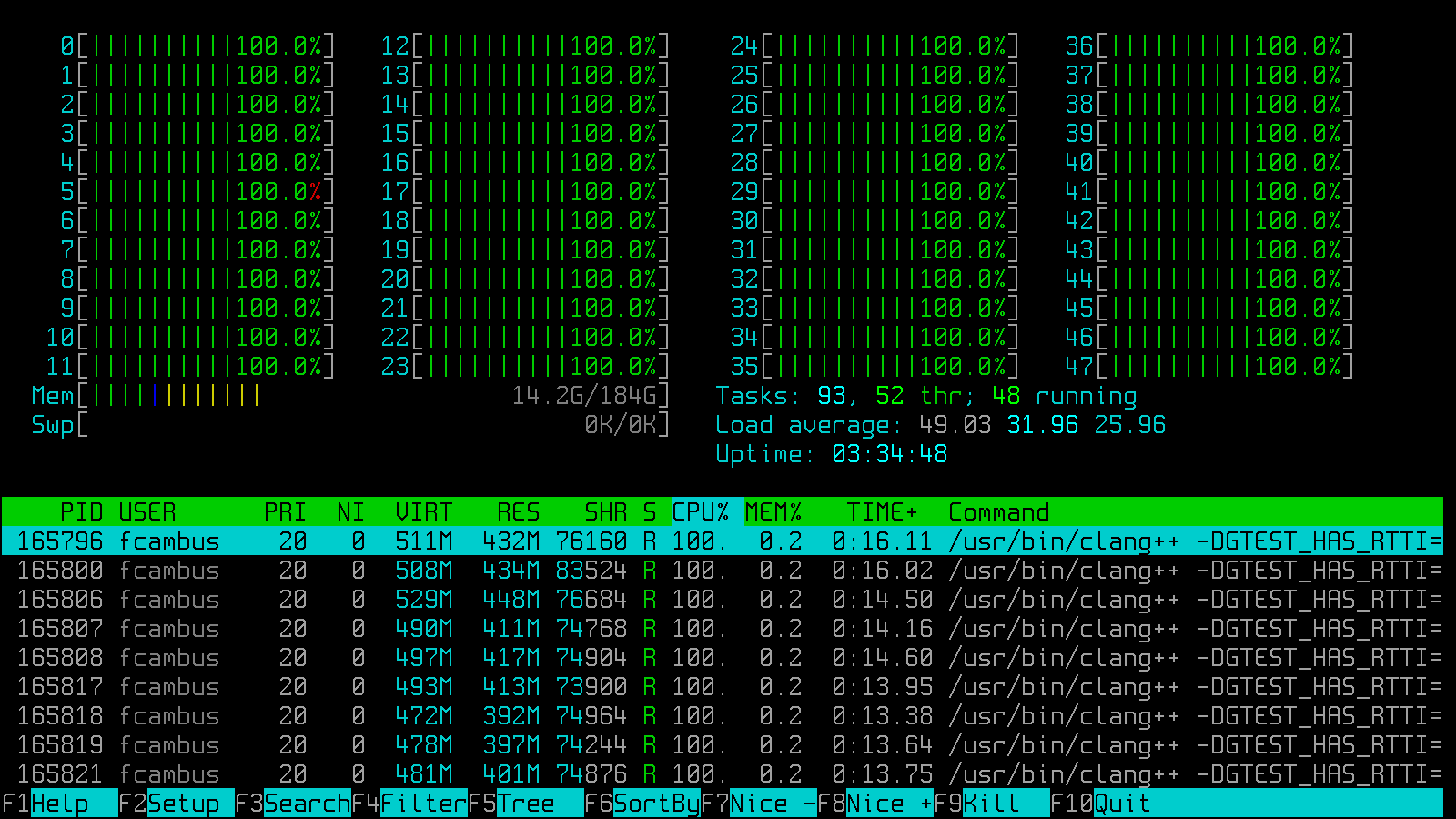Click the F1 Help button
Viewport: 1456px width, 819px height.
click(60, 804)
